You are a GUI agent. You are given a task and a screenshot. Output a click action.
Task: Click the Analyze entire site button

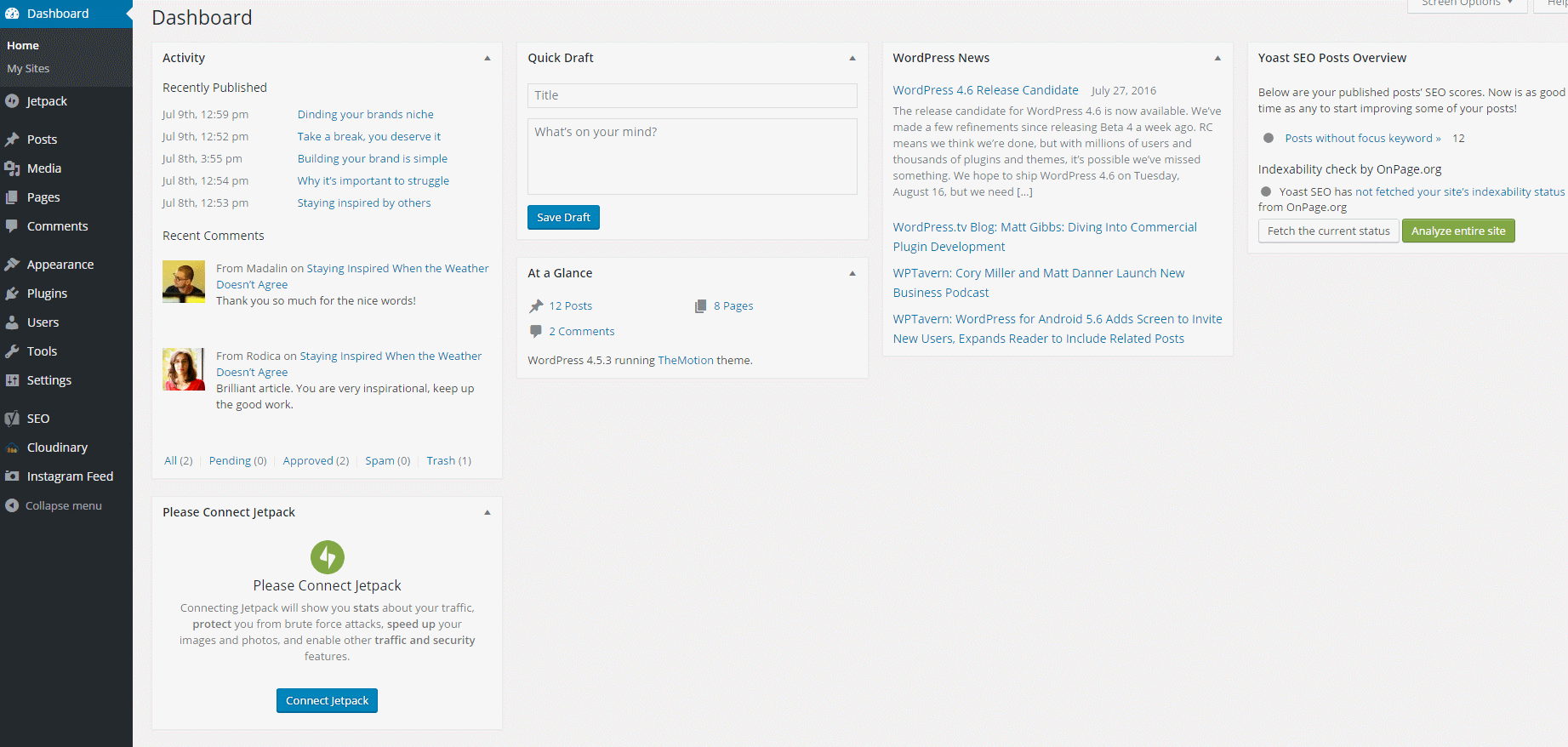click(1458, 231)
